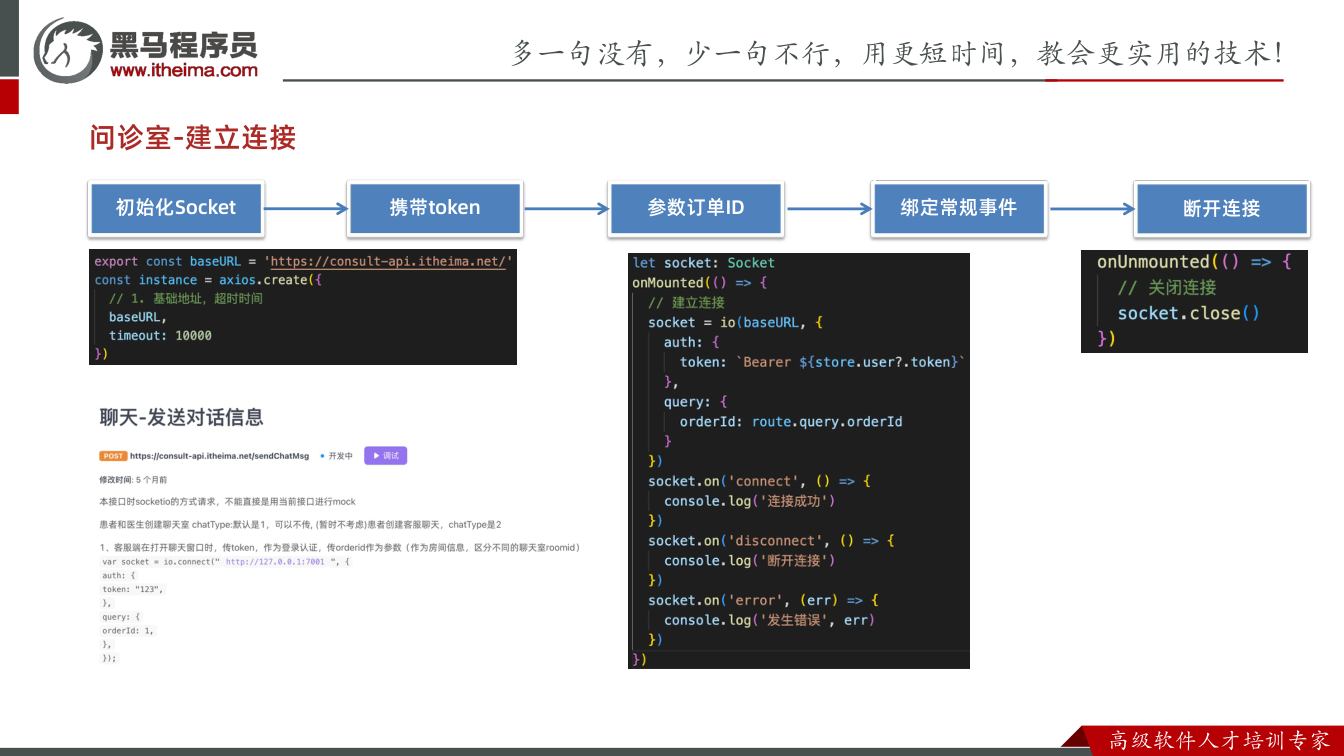Image resolution: width=1344 pixels, height=756 pixels.
Task: Click the 黑马程序员 horse logo
Action: 68,50
